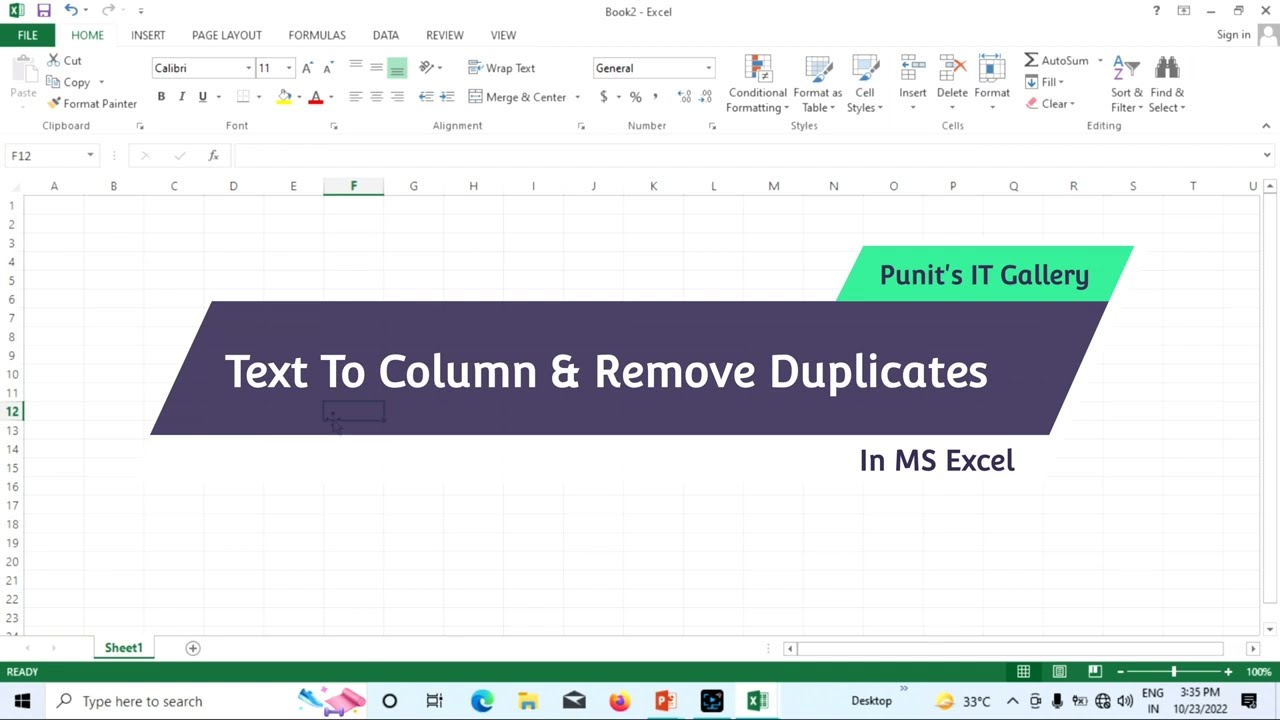Toggle Middle Align vertical alignment
The width and height of the screenshot is (1280, 720).
click(376, 68)
